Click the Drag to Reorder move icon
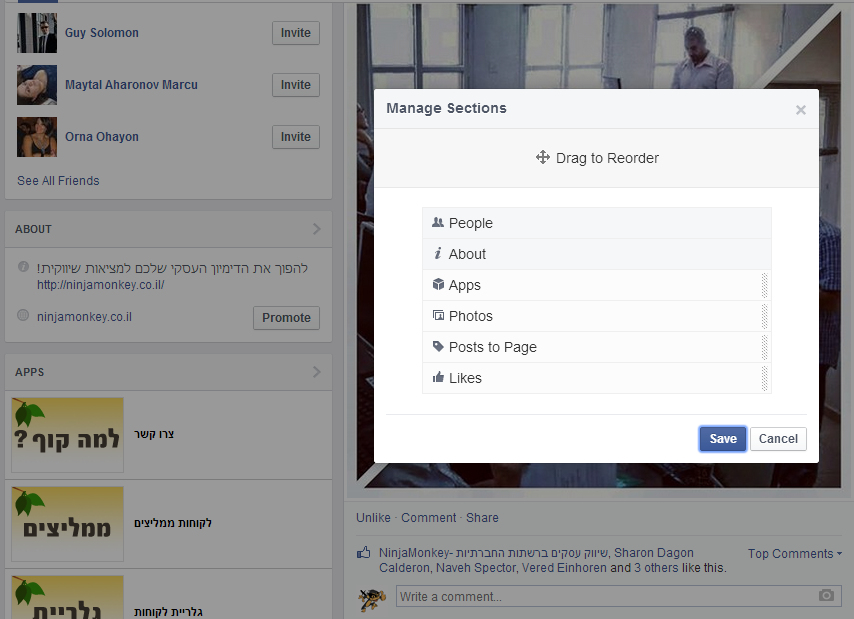Screen dimensions: 854x619 click(542, 157)
